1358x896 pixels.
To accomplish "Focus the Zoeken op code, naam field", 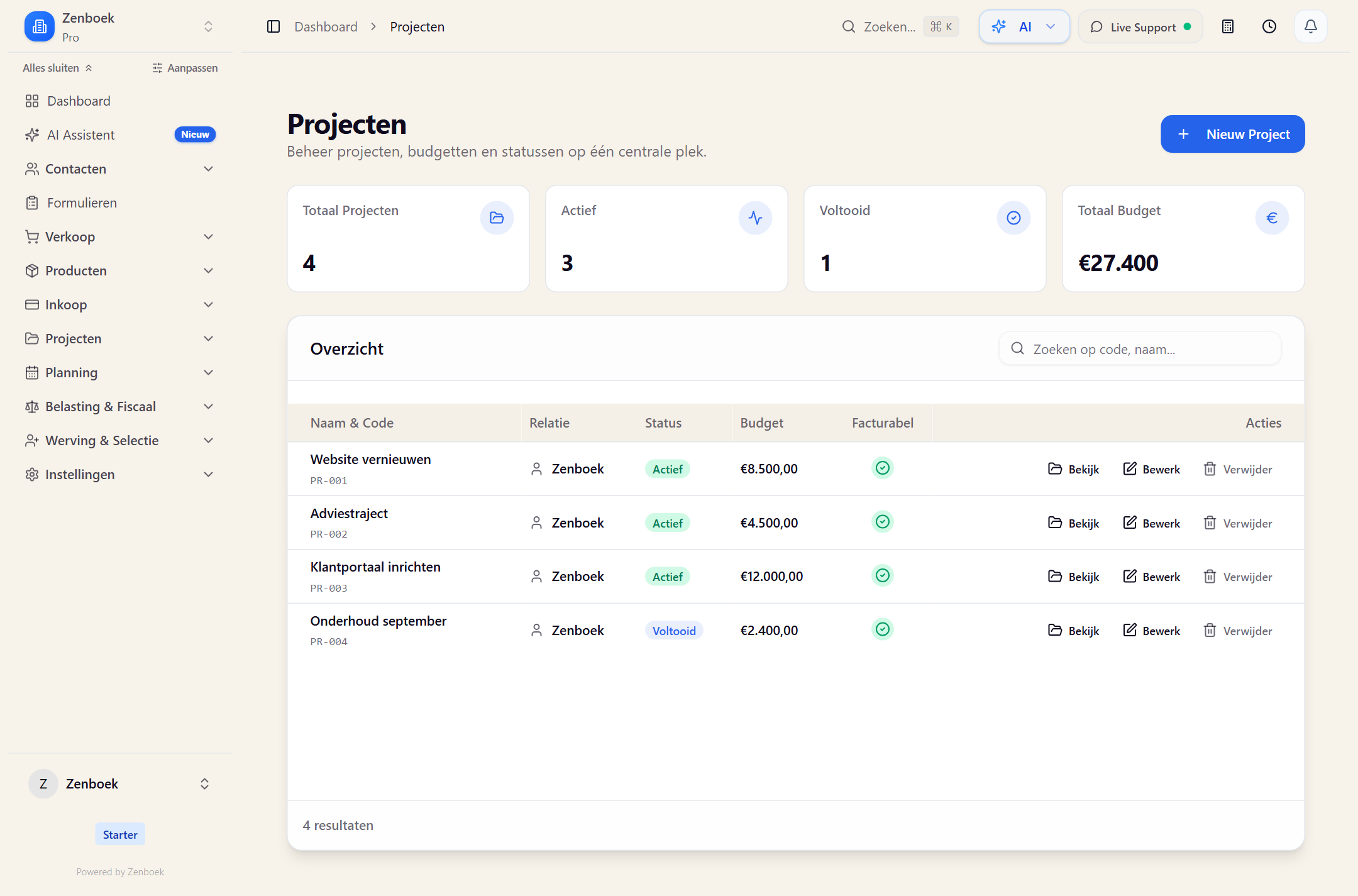I will coord(1140,349).
